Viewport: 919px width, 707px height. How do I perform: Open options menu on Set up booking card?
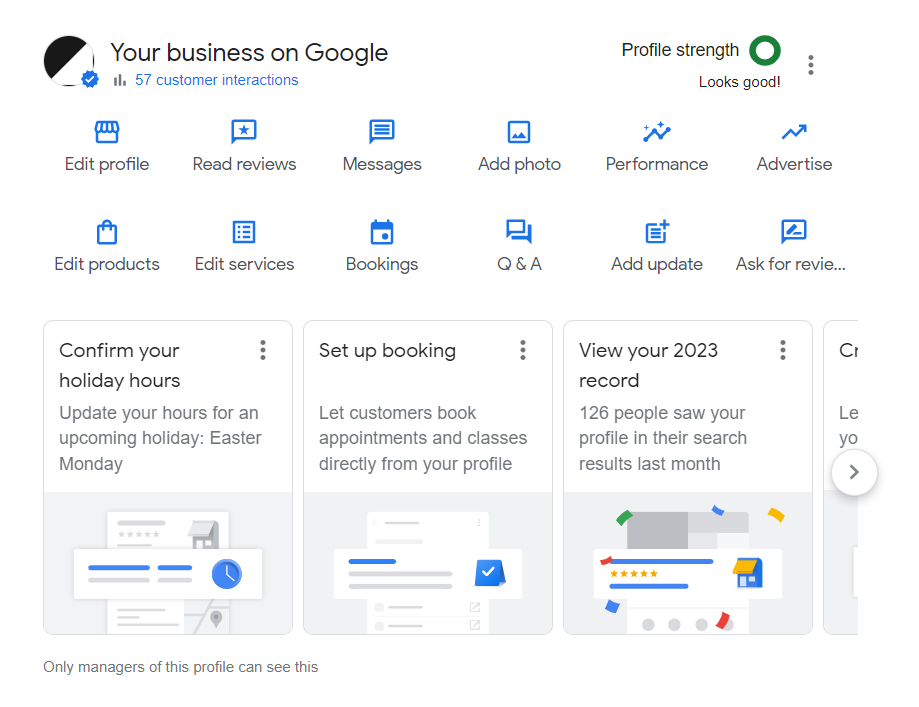coord(523,350)
